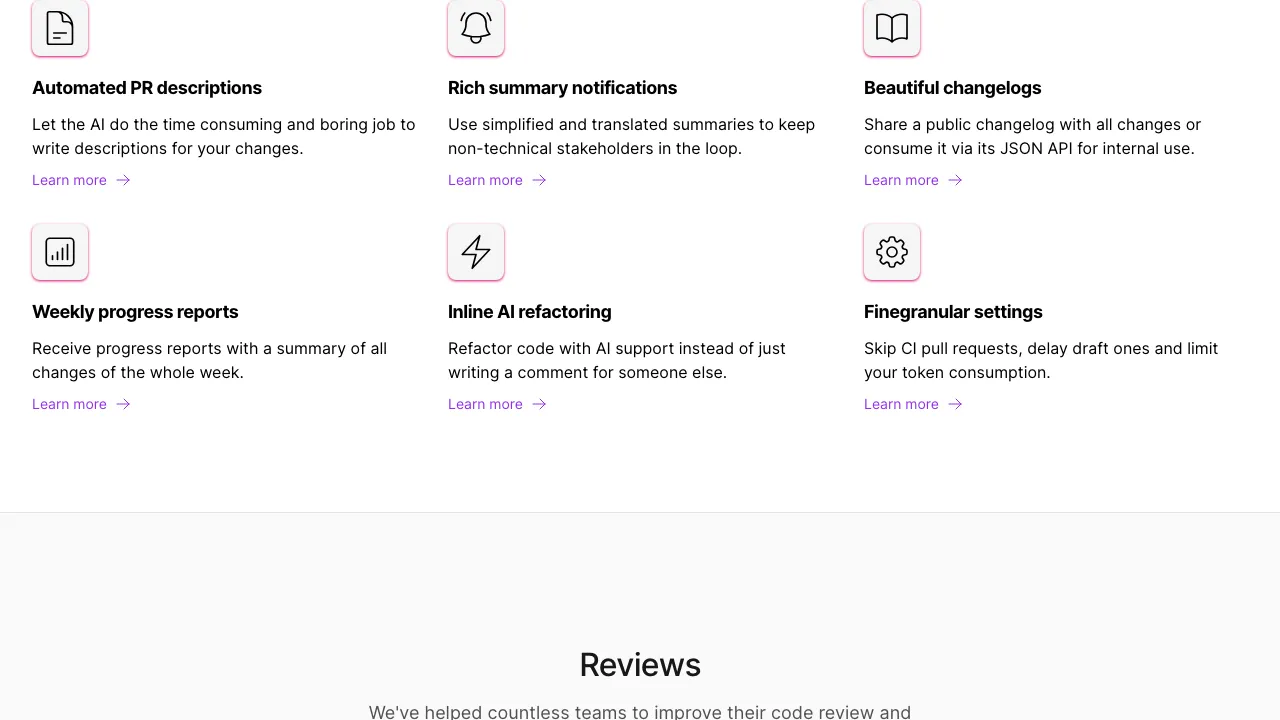Click the lightning bolt refactoring icon
Viewport: 1280px width, 720px height.
(476, 252)
